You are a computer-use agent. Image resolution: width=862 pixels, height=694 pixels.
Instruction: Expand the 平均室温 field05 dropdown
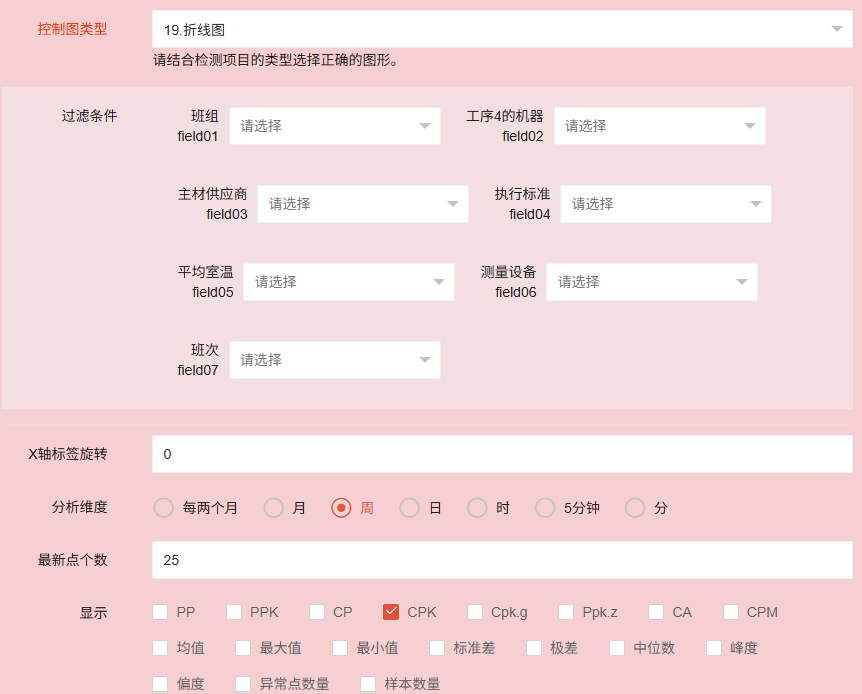pyautogui.click(x=349, y=282)
